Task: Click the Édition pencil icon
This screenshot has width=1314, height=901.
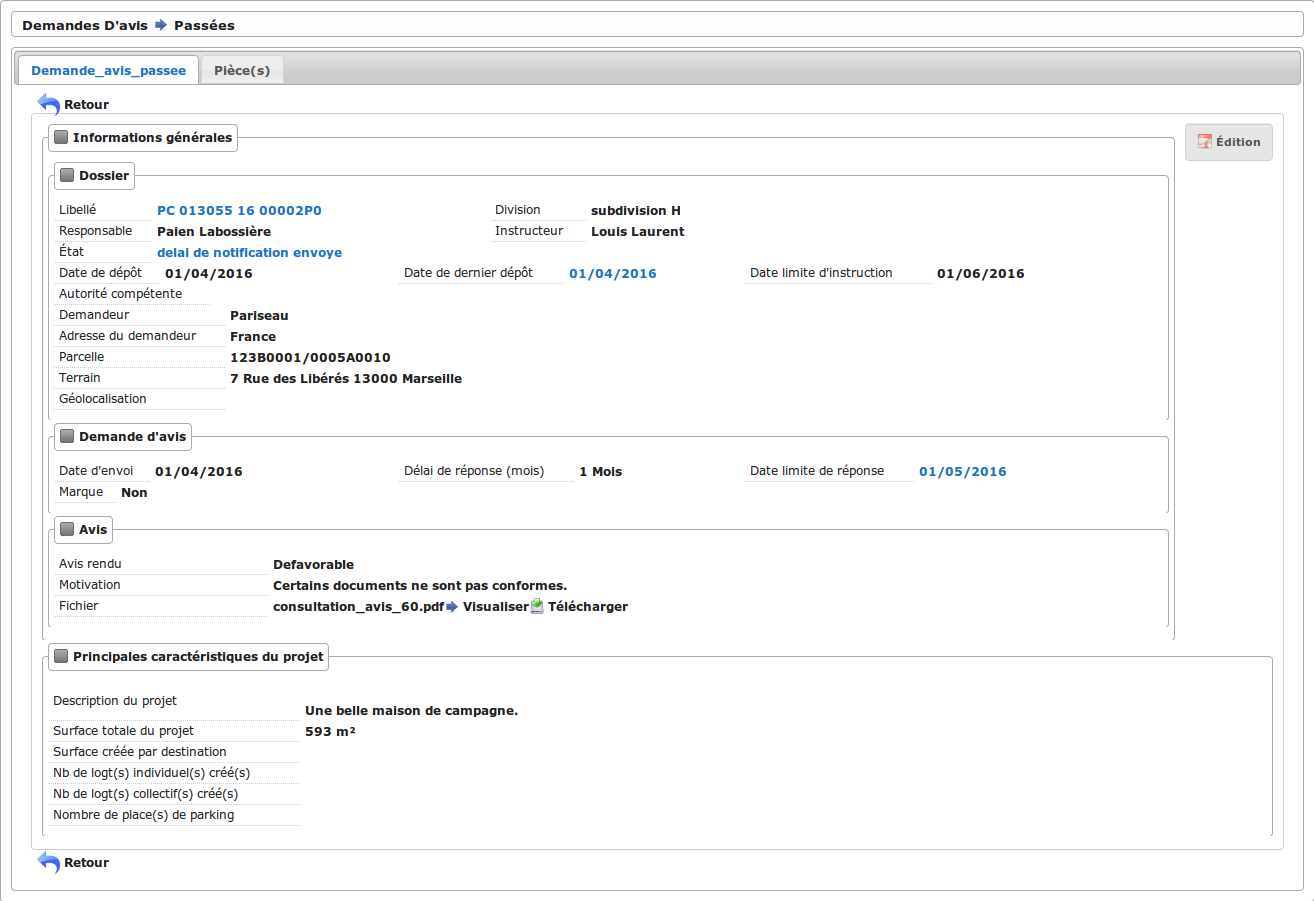Action: [x=1204, y=142]
